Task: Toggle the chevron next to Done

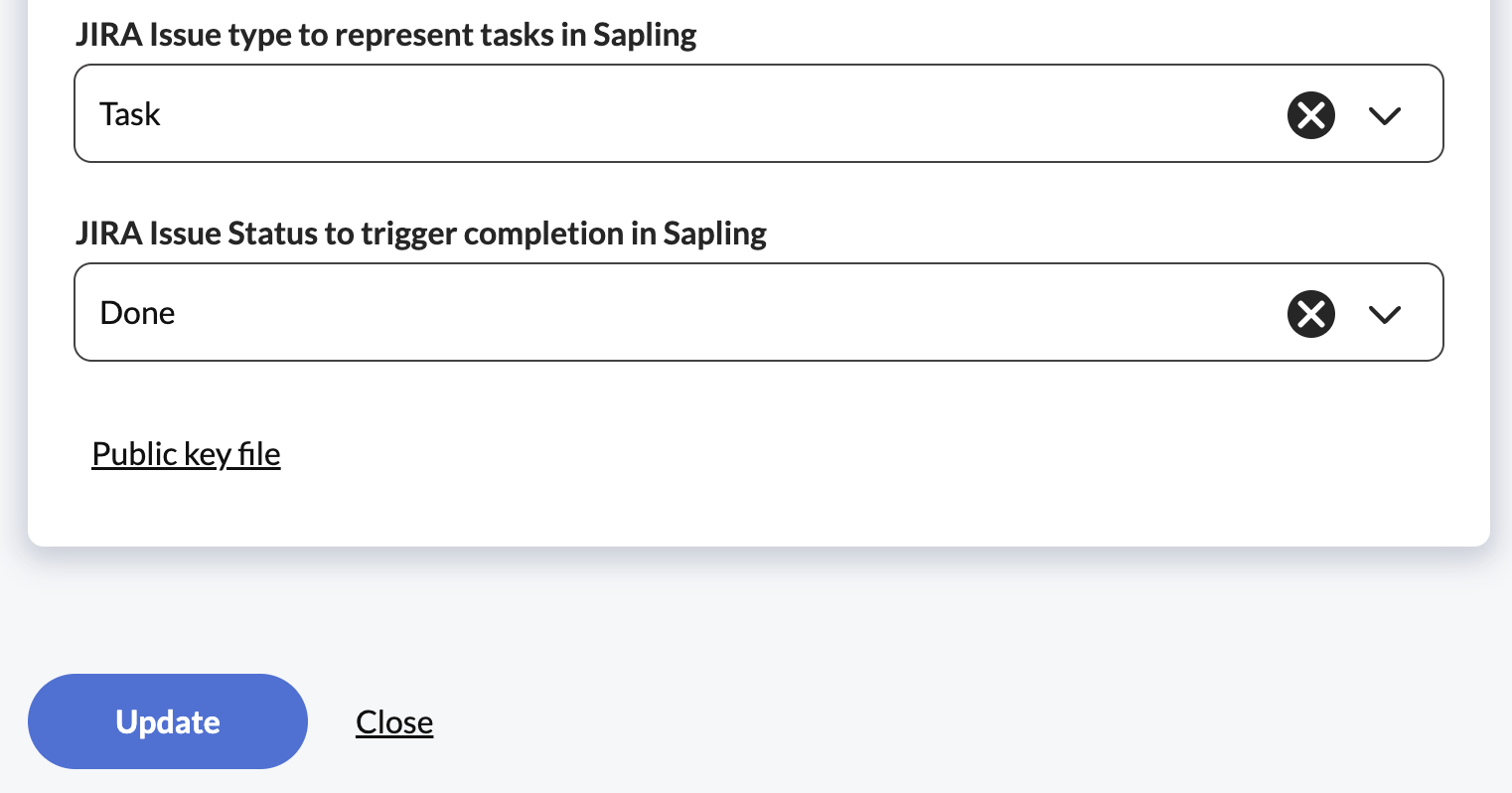Action: (x=1384, y=314)
